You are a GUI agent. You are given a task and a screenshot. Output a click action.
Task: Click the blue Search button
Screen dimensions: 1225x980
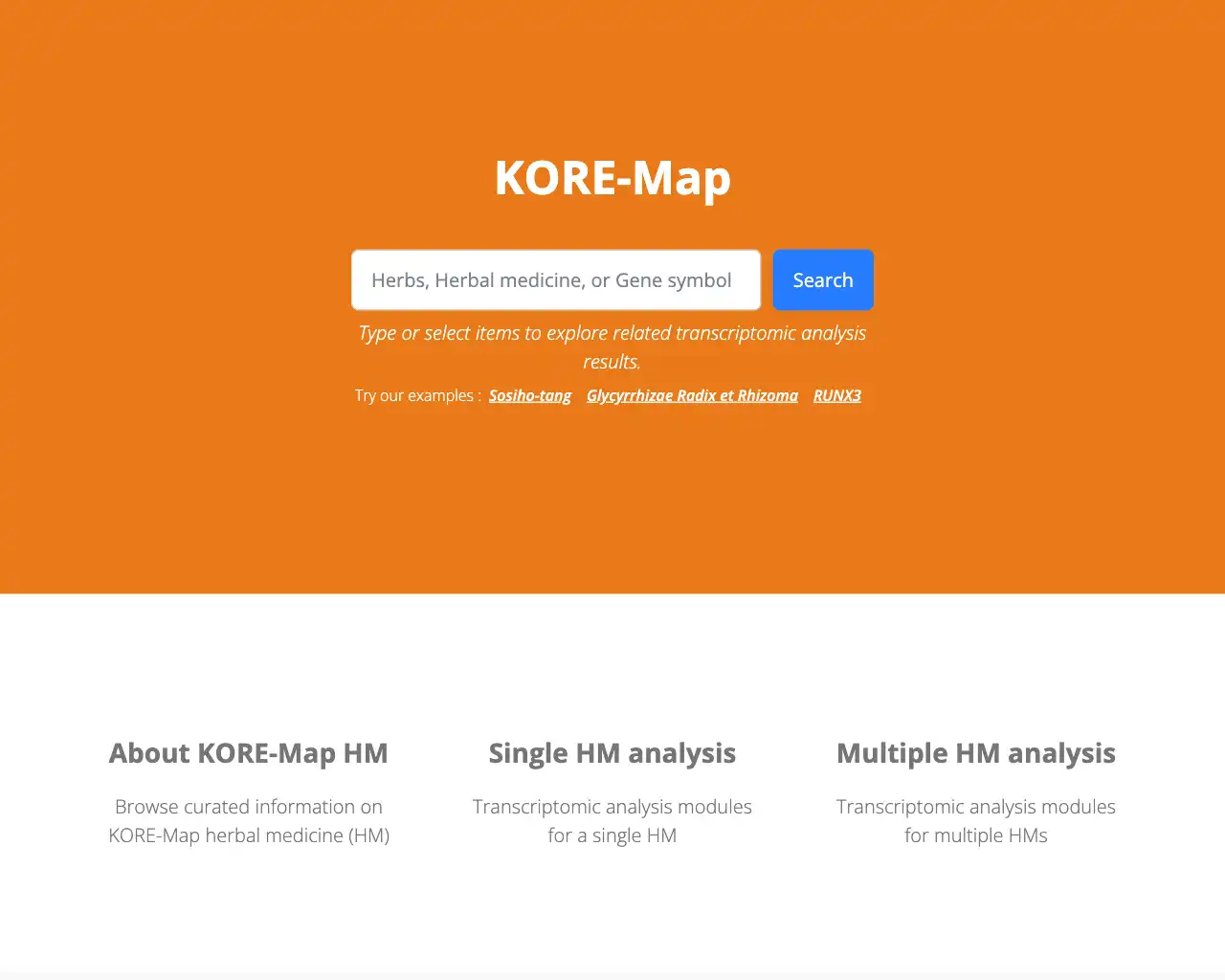point(823,280)
